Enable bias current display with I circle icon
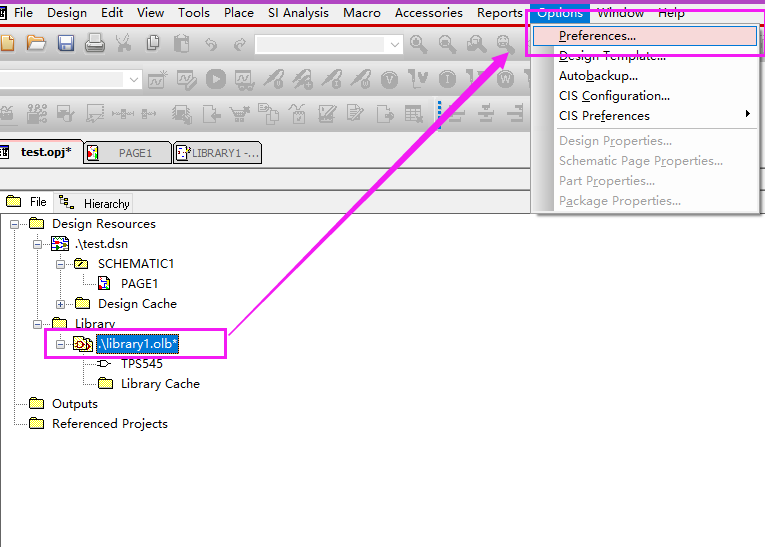Image resolution: width=765 pixels, height=547 pixels. tap(447, 79)
